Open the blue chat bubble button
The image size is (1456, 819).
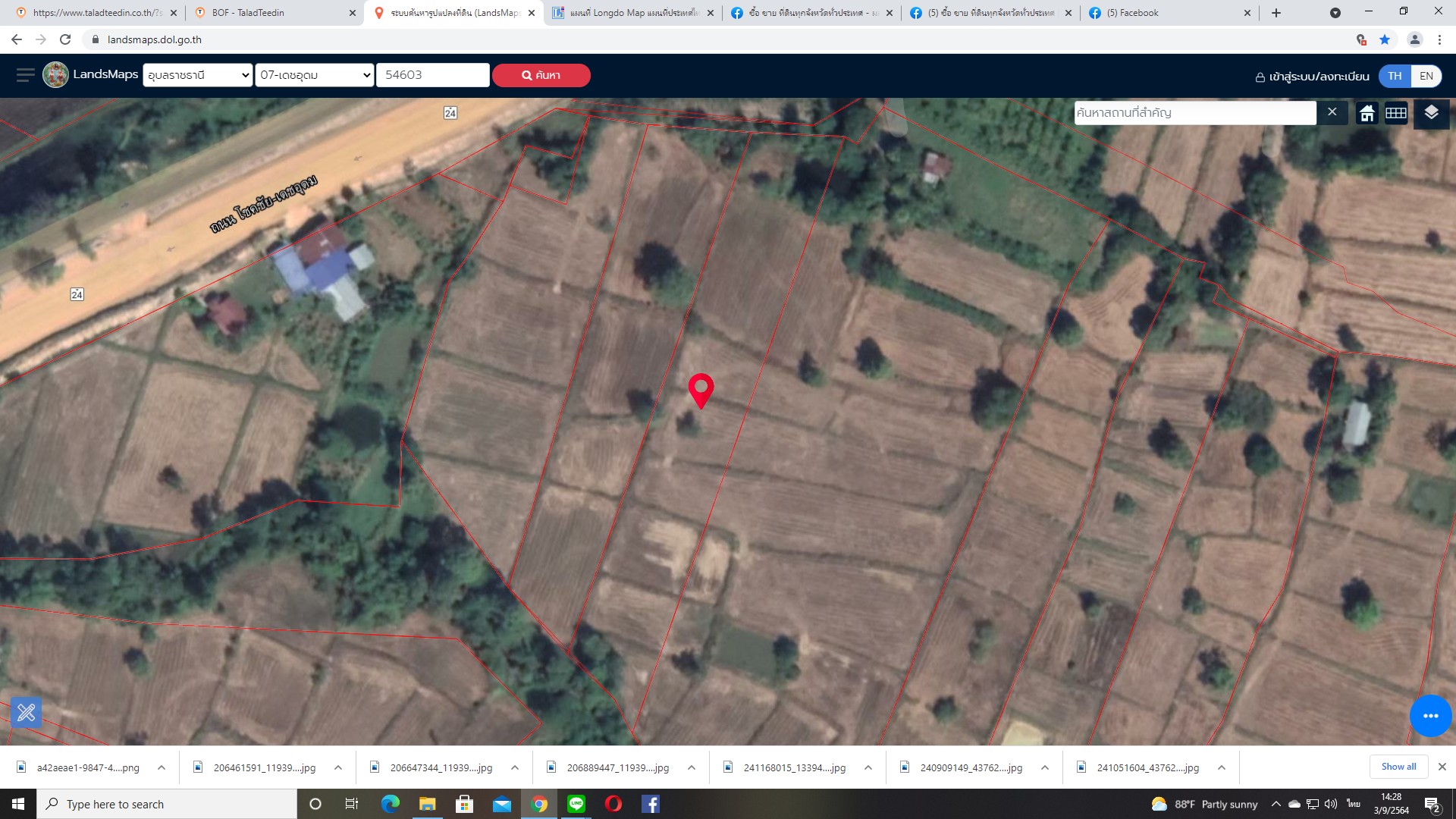[x=1430, y=715]
